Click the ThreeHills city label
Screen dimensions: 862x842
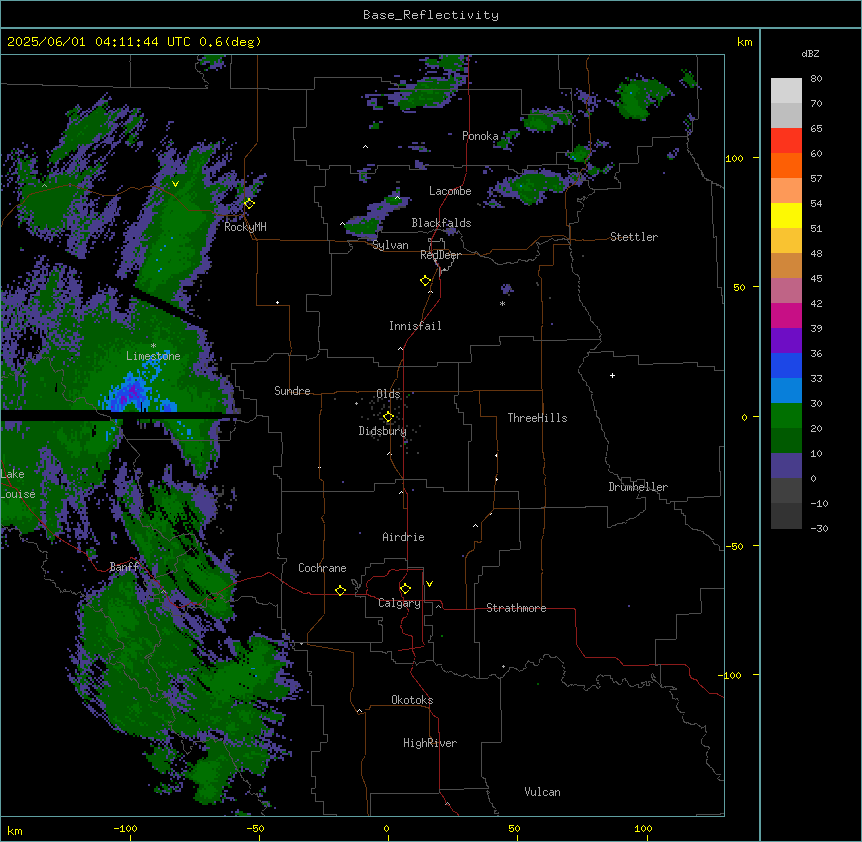[538, 418]
